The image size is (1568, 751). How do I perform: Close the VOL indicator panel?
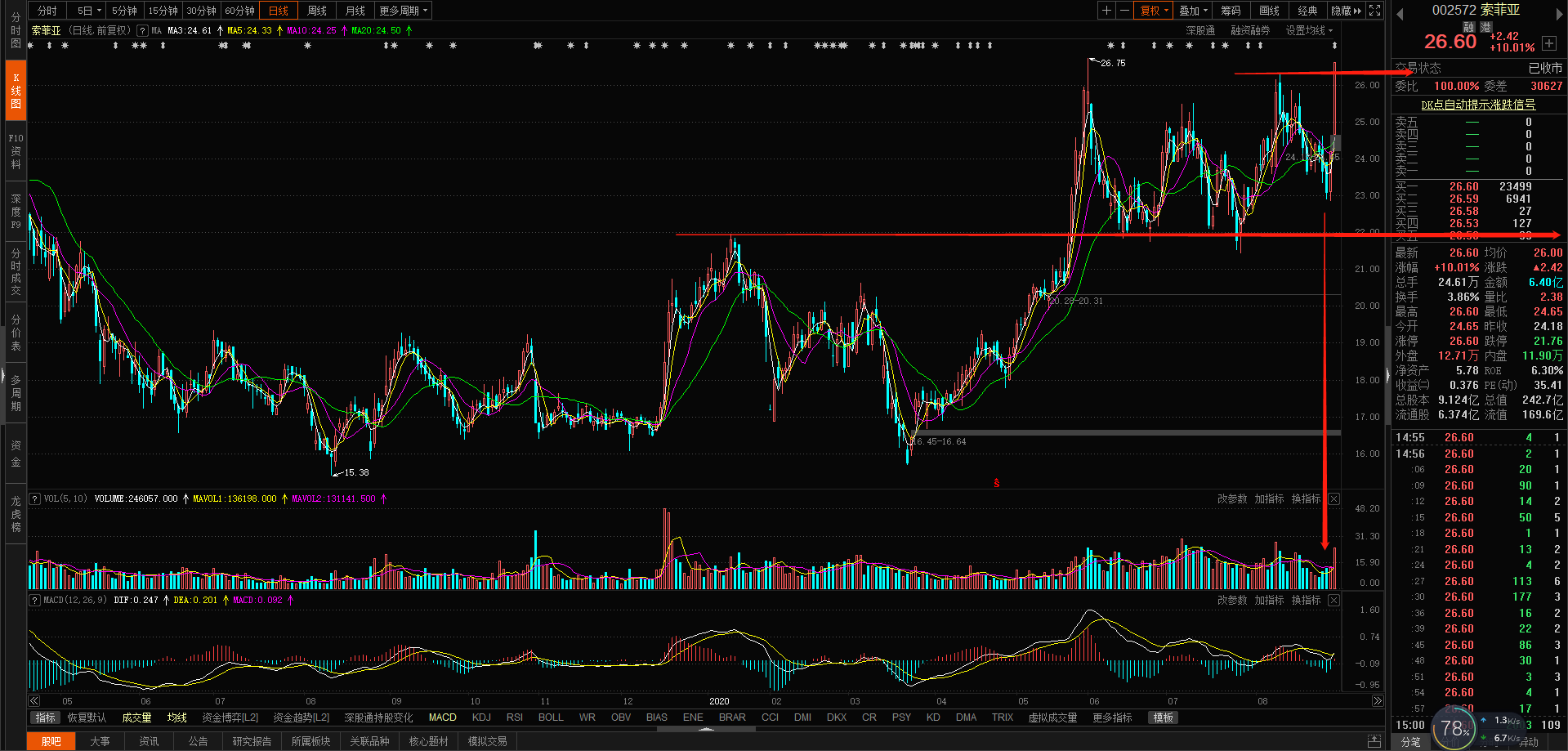[x=1333, y=498]
